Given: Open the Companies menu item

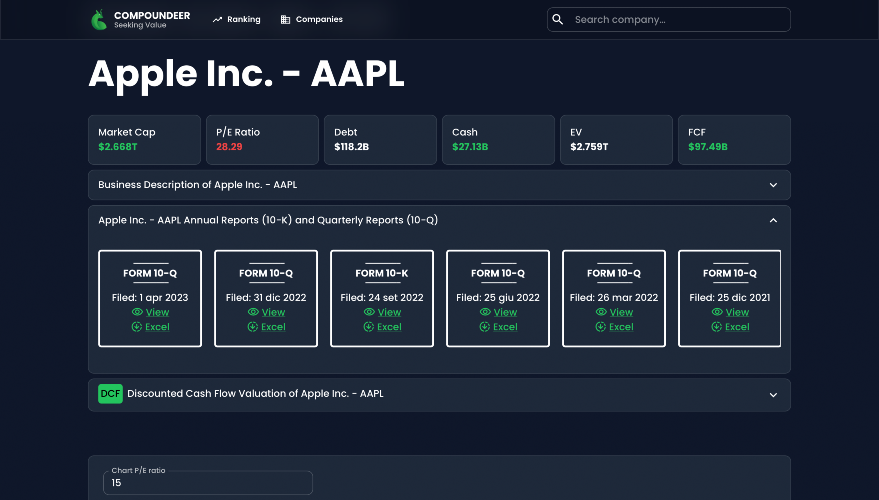Looking at the screenshot, I should pyautogui.click(x=312, y=20).
